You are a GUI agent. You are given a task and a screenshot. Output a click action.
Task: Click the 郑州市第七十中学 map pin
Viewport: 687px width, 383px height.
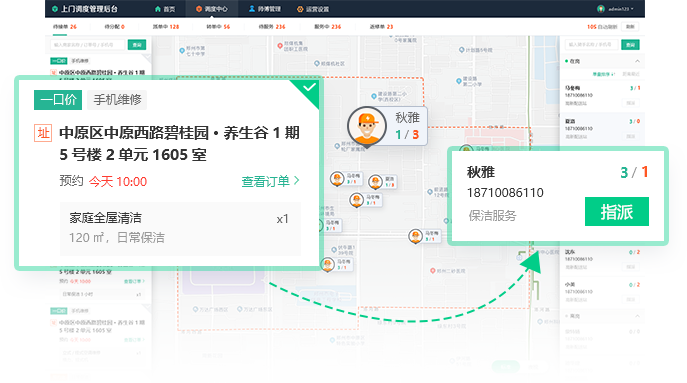pyautogui.click(x=182, y=51)
